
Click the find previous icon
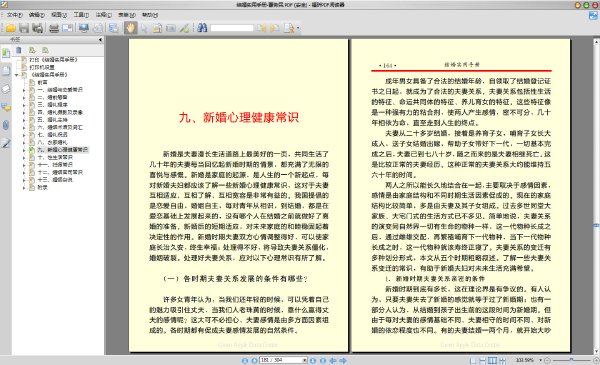pos(261,28)
